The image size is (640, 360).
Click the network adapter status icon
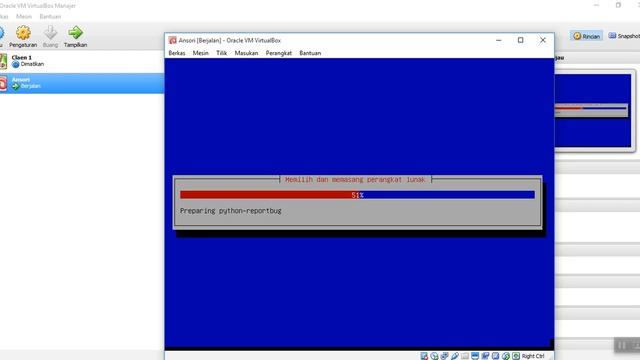(x=444, y=356)
